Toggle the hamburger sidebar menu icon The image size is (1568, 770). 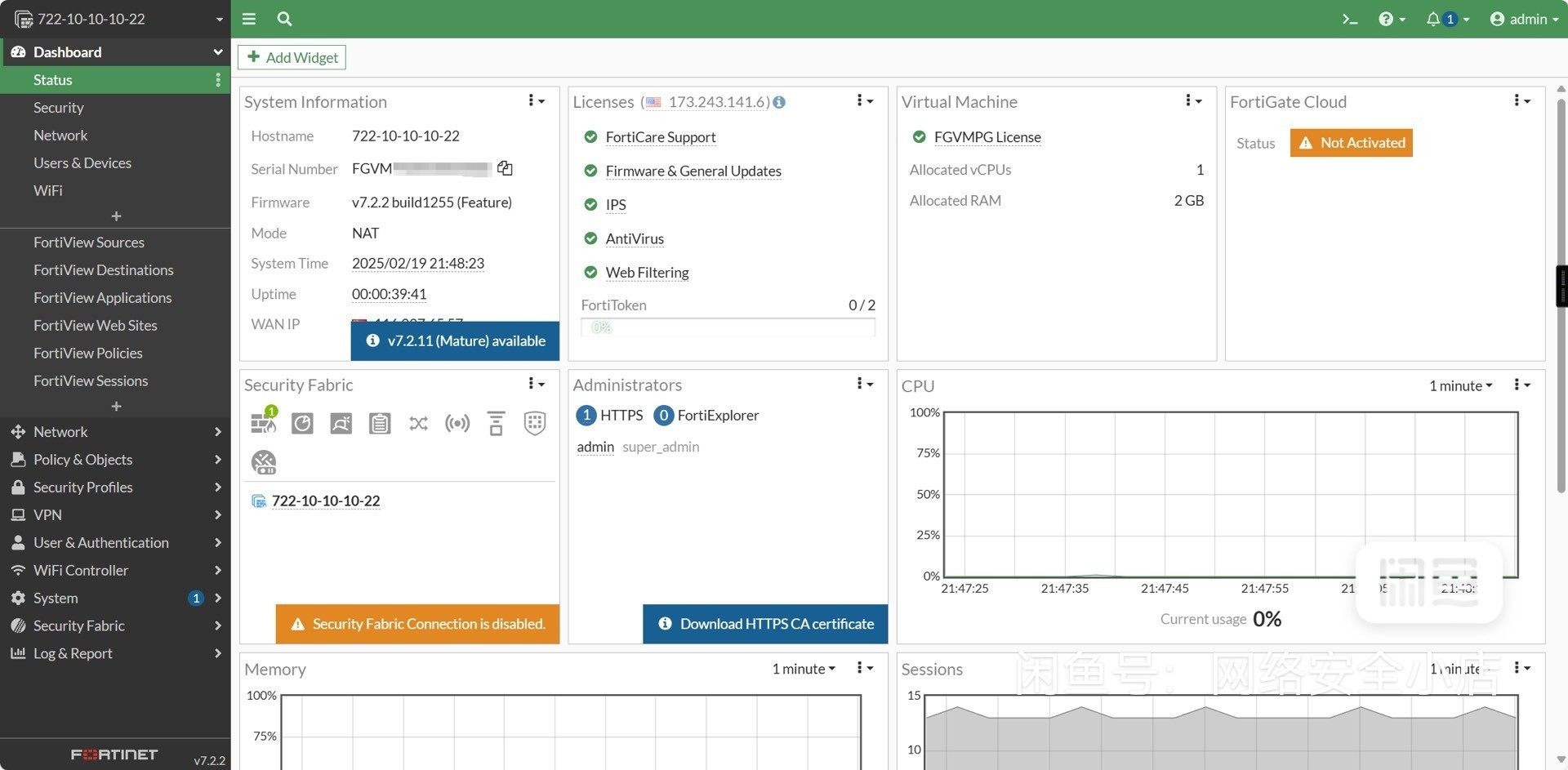pyautogui.click(x=249, y=19)
